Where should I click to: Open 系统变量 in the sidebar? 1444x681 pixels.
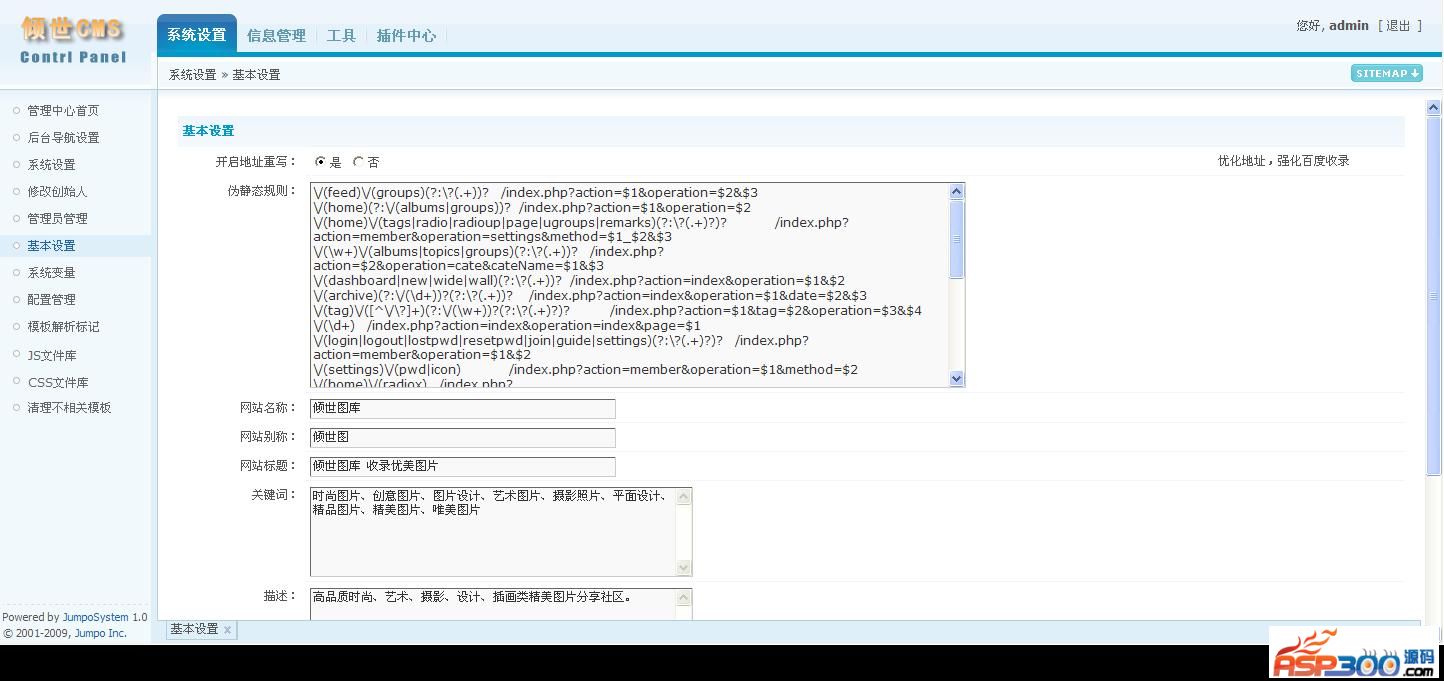coord(51,273)
